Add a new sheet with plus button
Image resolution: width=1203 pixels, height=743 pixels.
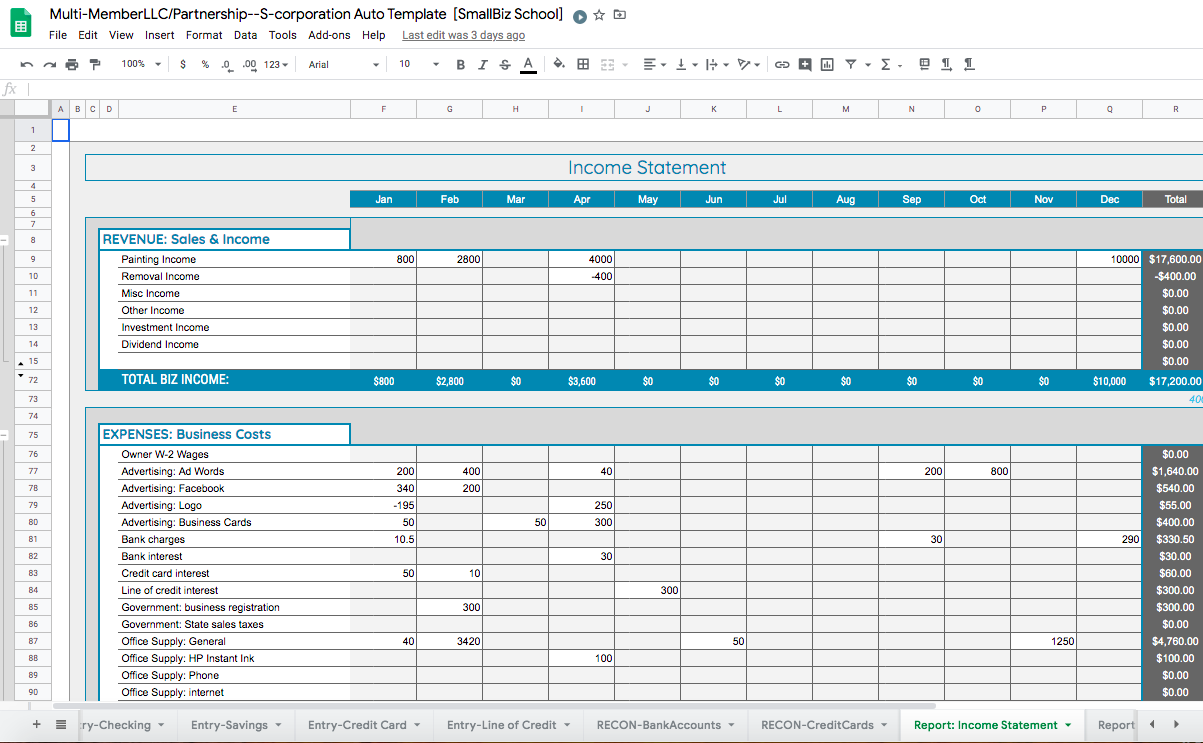point(36,725)
